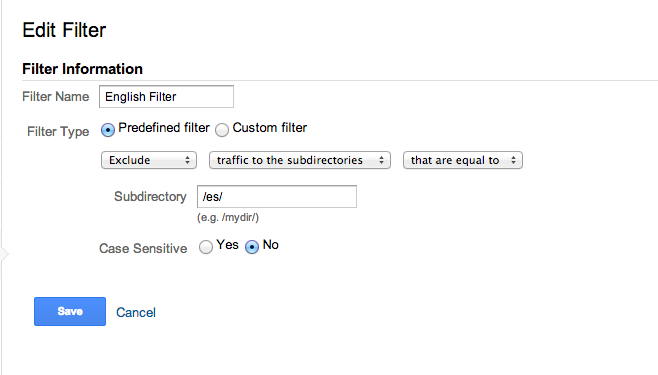Click the Filter Information section heading
This screenshot has width=658, height=375.
pyautogui.click(x=83, y=69)
